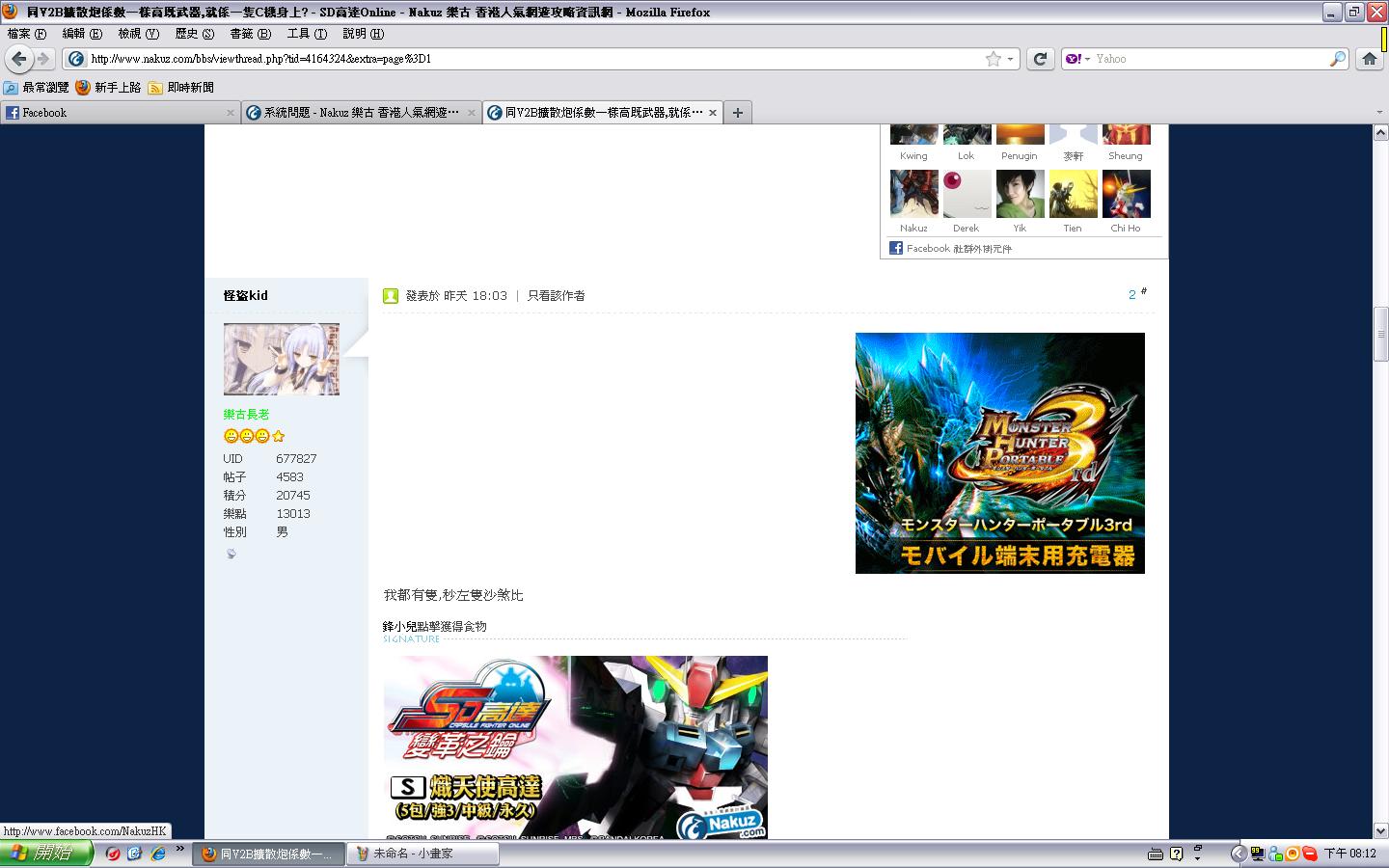Reload the page with the refresh button
Viewport: 1389px width, 868px height.
pyautogui.click(x=1039, y=59)
